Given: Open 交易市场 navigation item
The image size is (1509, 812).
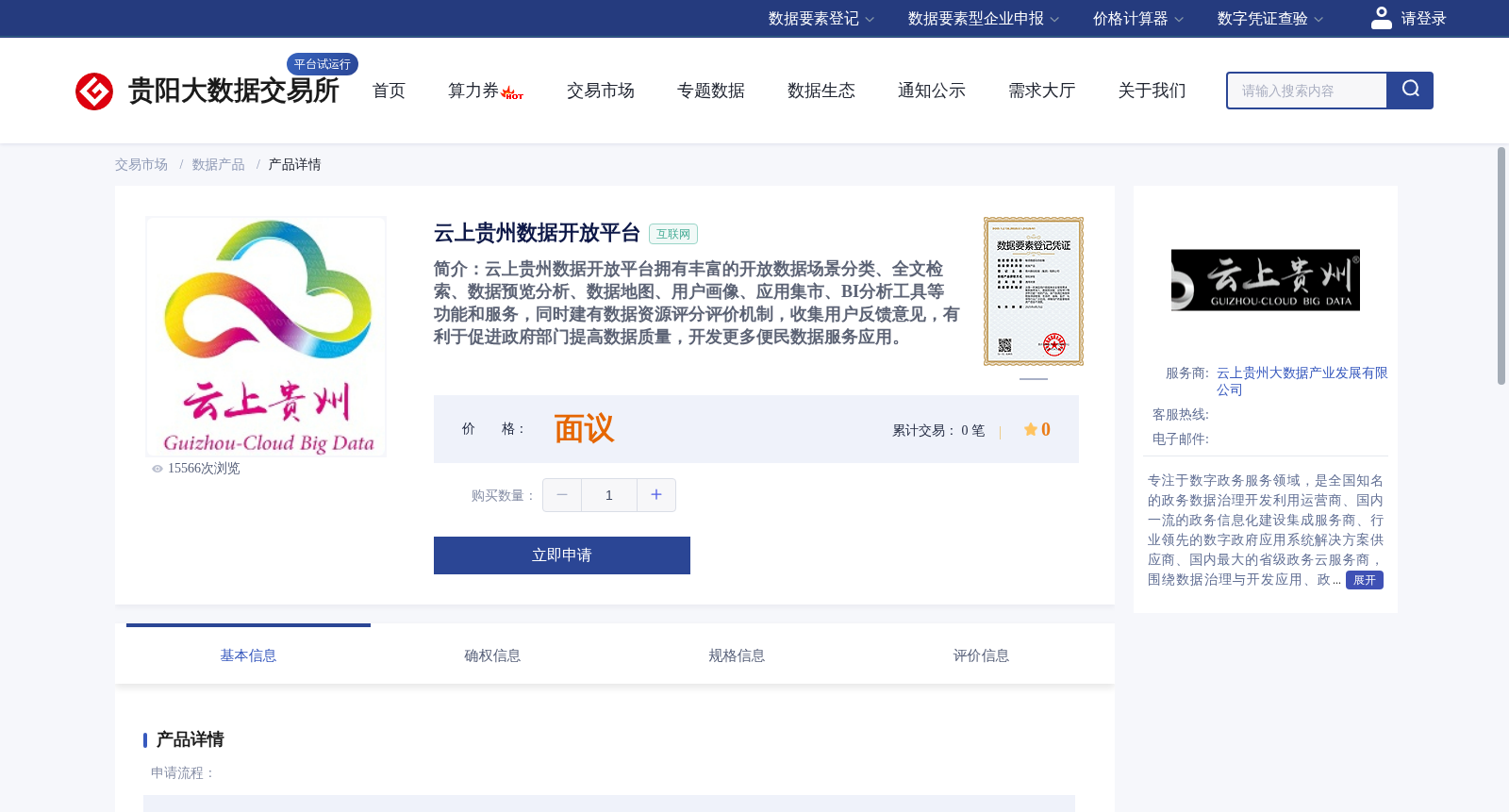Looking at the screenshot, I should coord(601,91).
